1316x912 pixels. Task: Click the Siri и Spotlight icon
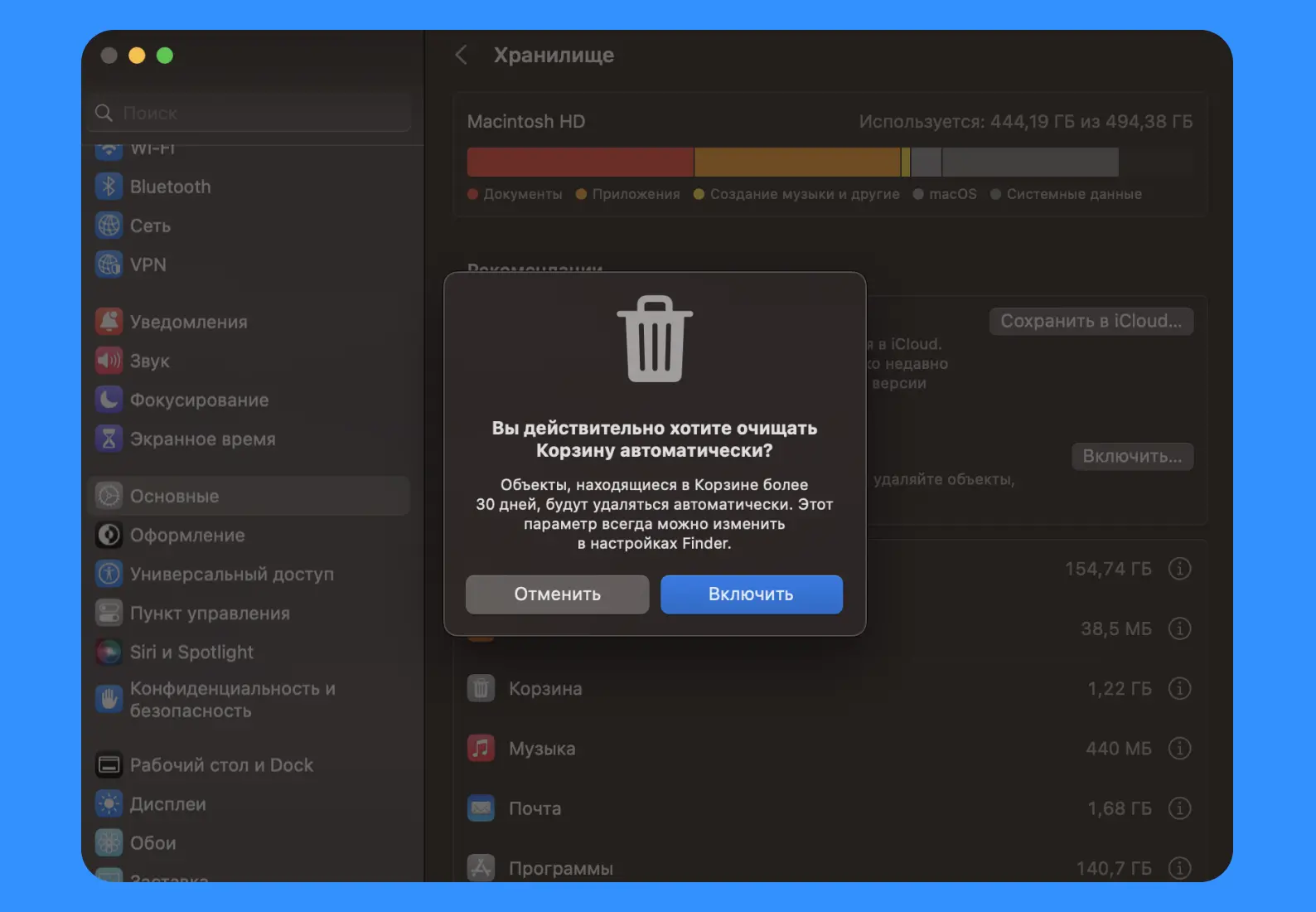click(x=109, y=652)
